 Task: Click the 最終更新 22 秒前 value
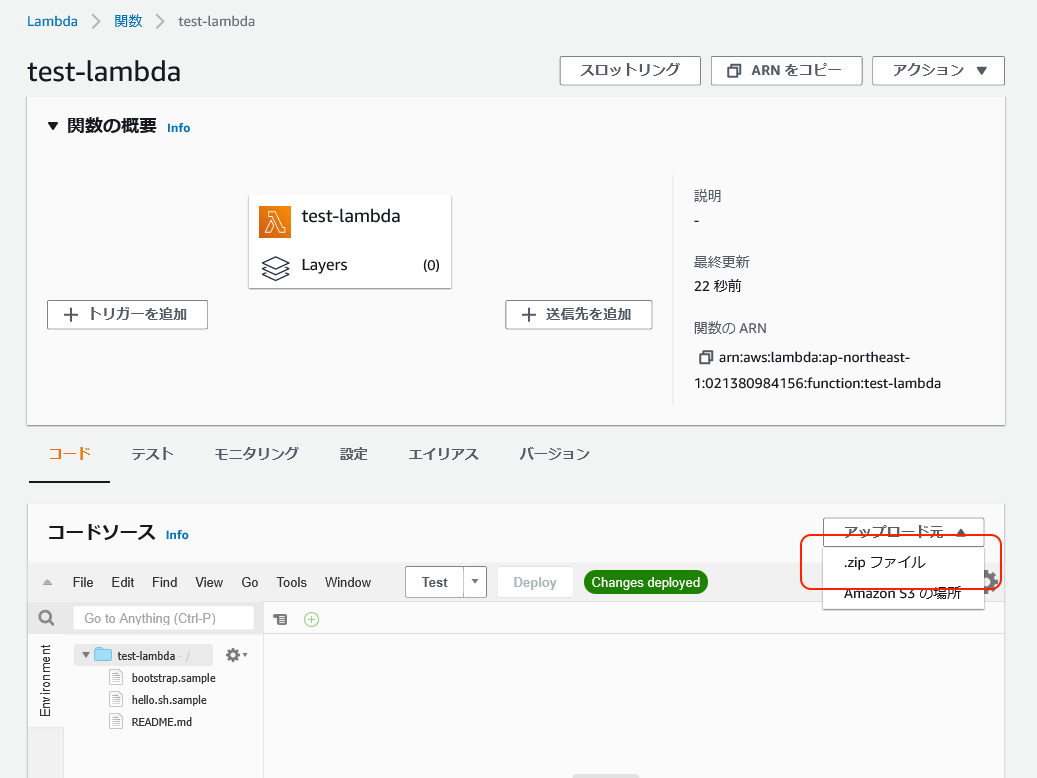point(718,286)
